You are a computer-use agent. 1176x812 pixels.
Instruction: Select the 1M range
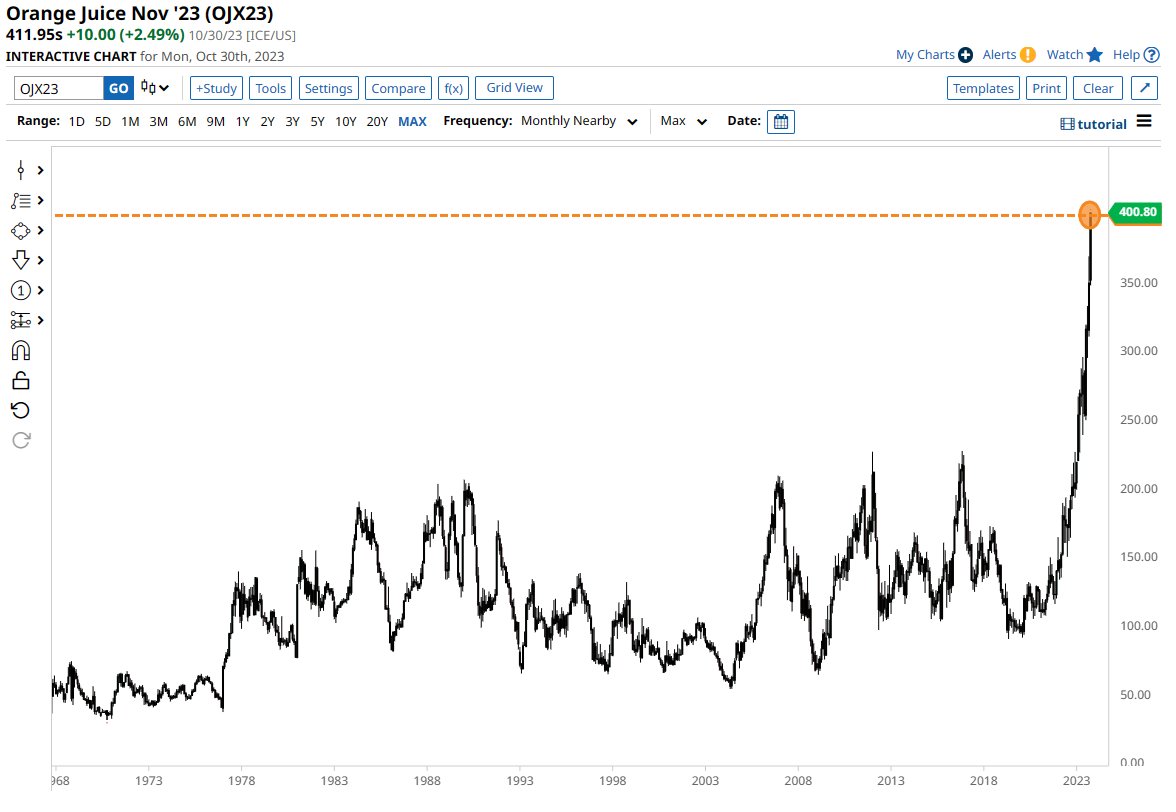coord(130,121)
